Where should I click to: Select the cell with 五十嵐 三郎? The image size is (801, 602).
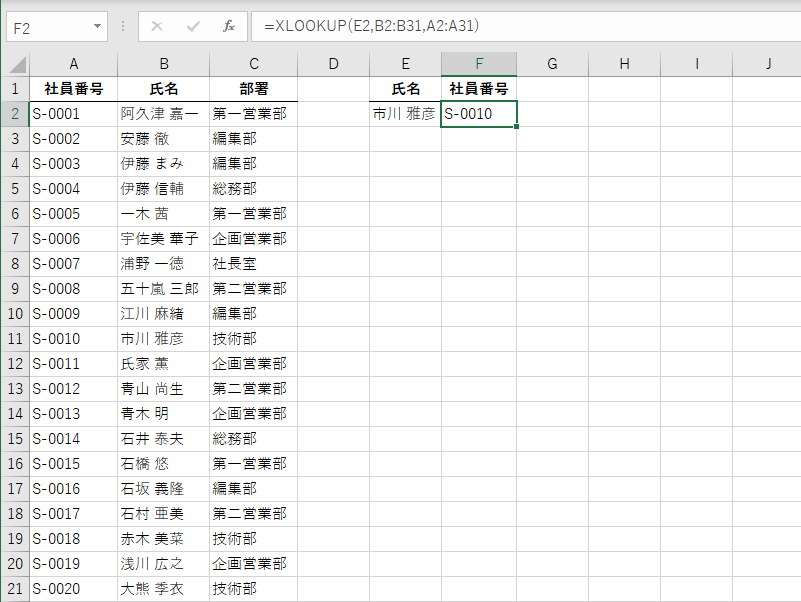click(163, 288)
